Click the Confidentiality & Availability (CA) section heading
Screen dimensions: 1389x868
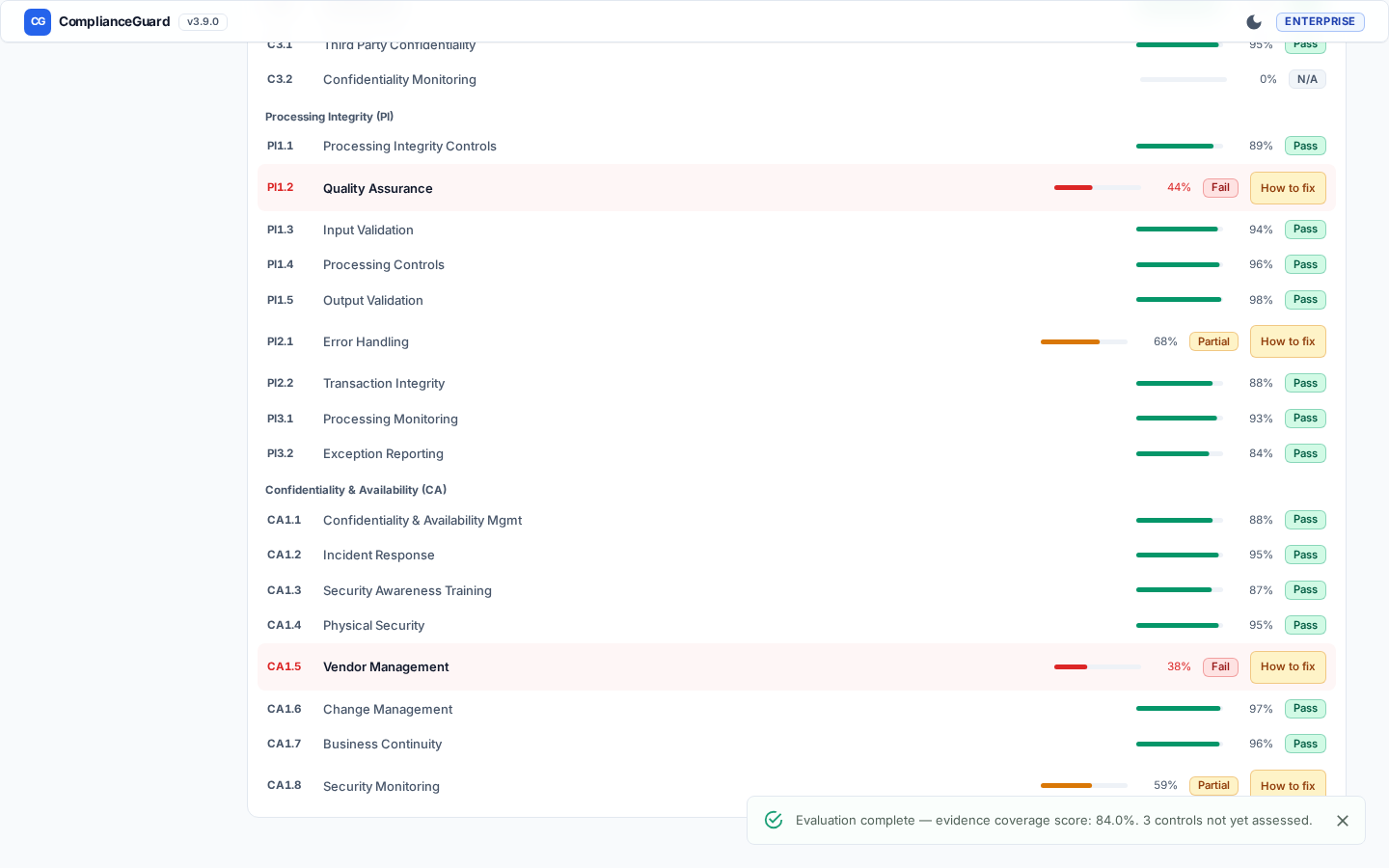(356, 490)
